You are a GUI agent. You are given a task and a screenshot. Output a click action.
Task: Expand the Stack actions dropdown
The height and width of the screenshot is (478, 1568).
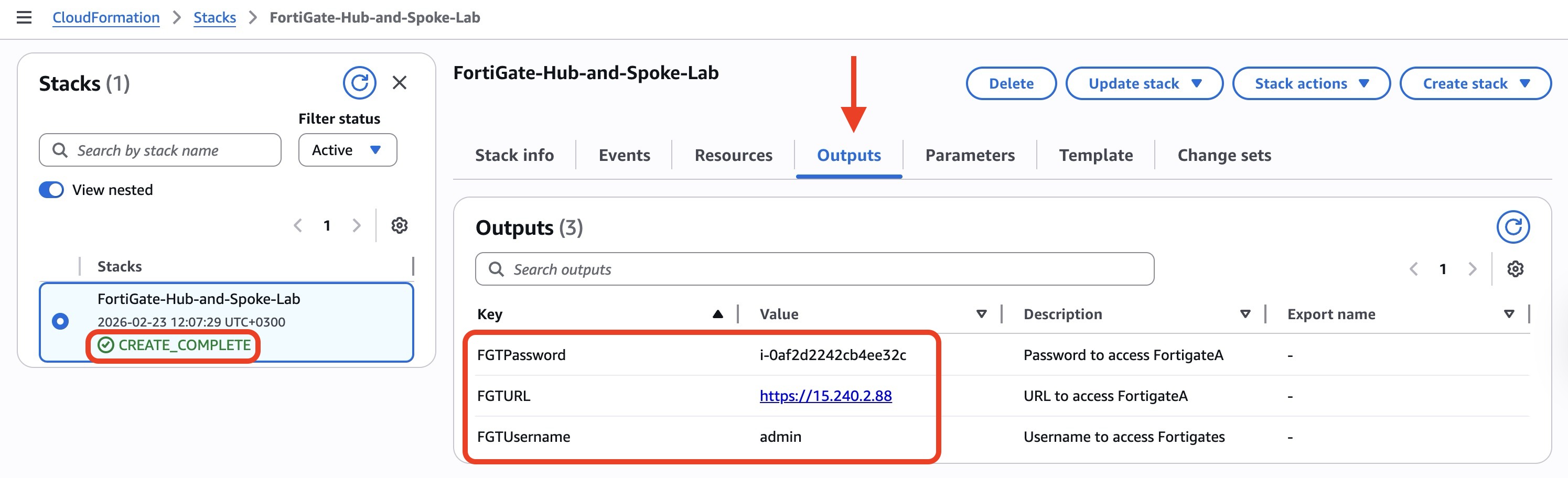point(1311,83)
